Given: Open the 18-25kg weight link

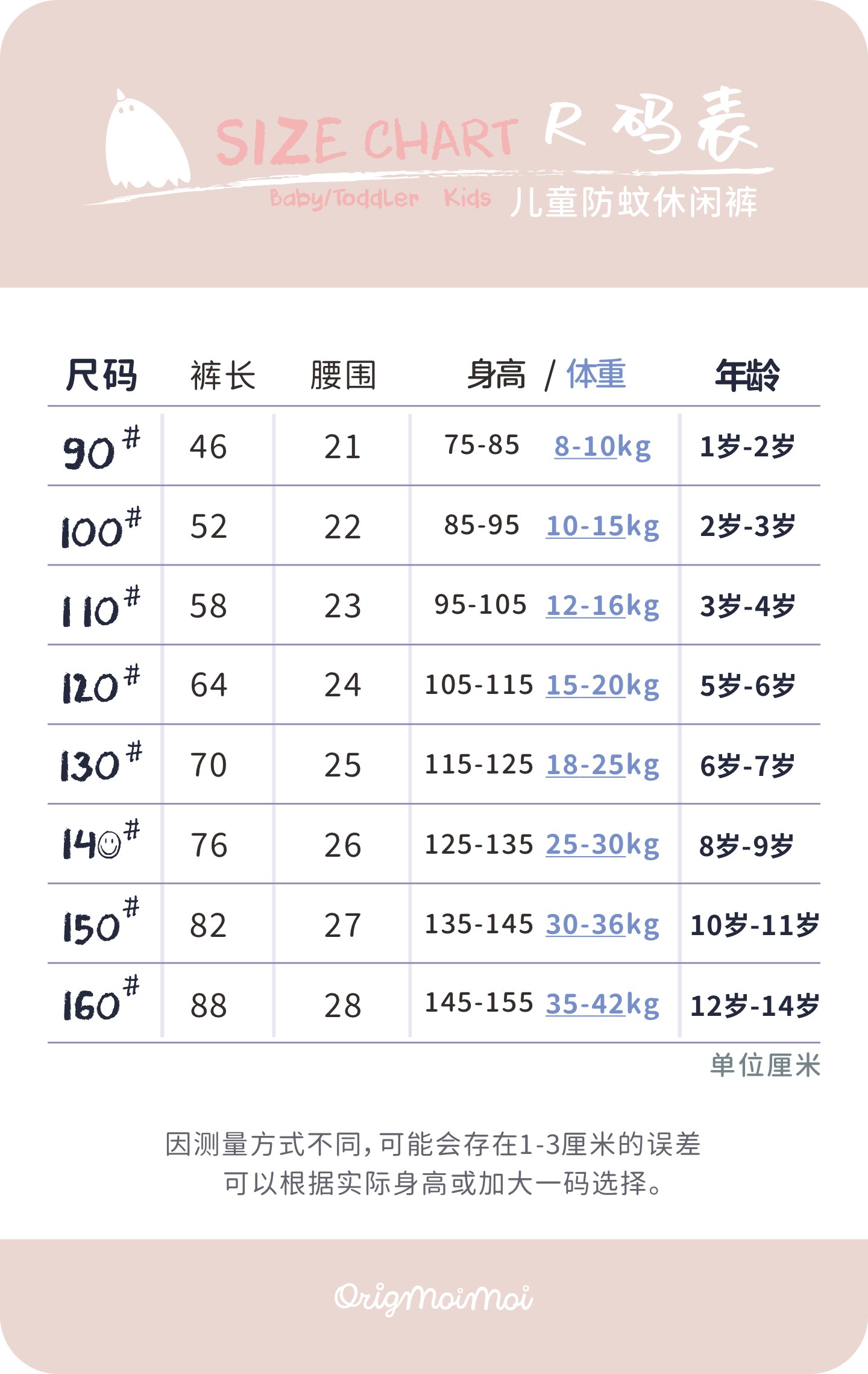Looking at the screenshot, I should tap(602, 765).
